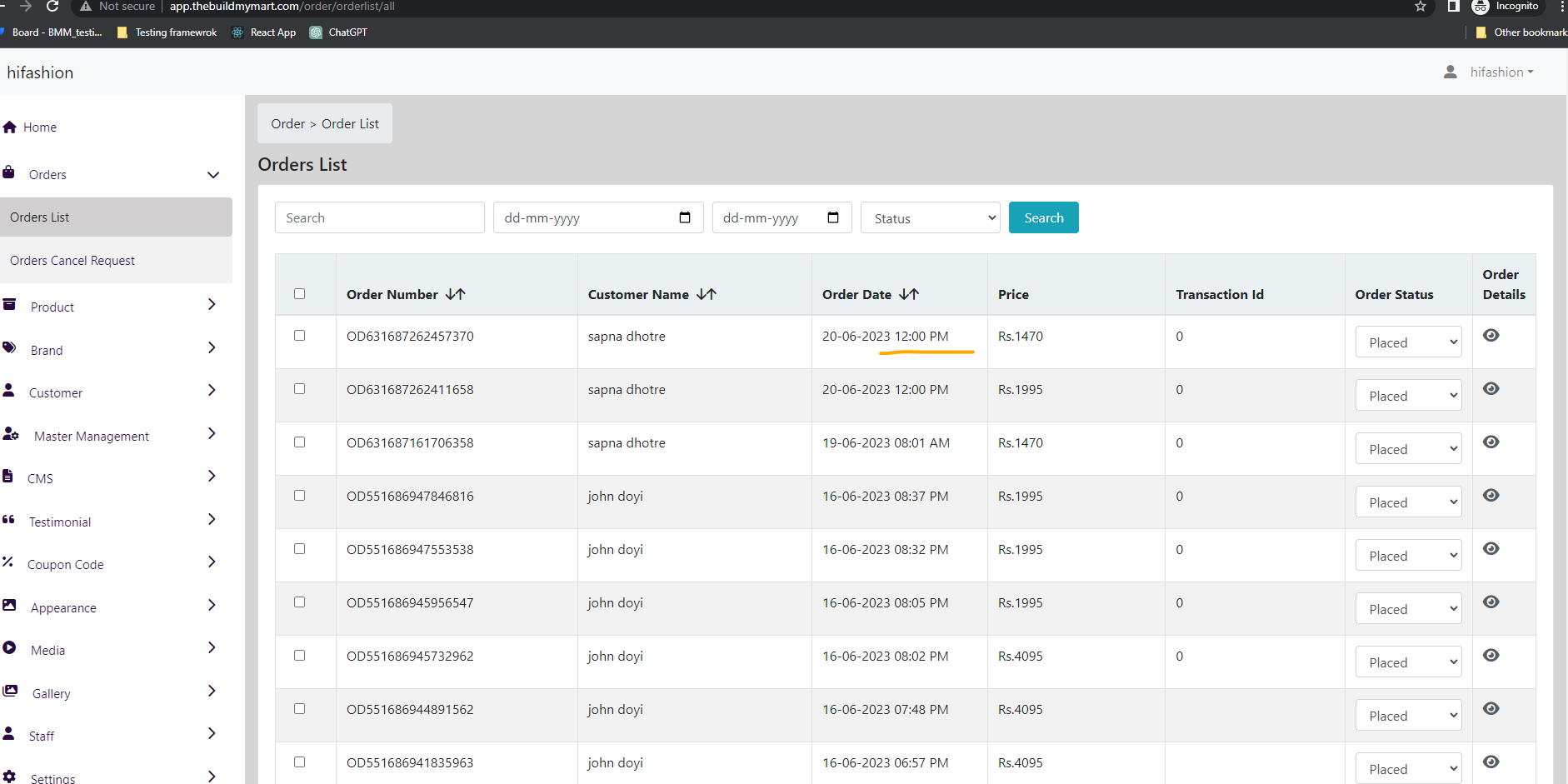Sort by Order Number using arrows icon
Screen dimensions: 1568x784
pyautogui.click(x=456, y=294)
